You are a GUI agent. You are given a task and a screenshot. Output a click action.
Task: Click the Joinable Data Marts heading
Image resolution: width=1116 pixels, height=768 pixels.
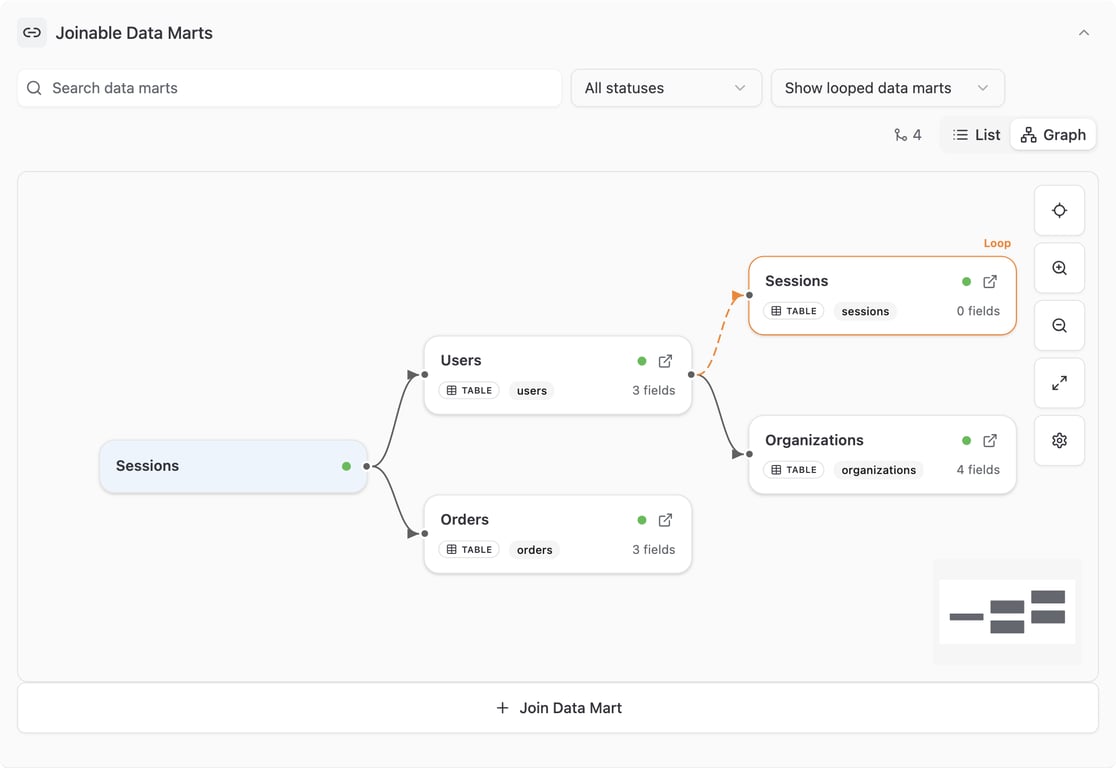click(x=134, y=33)
